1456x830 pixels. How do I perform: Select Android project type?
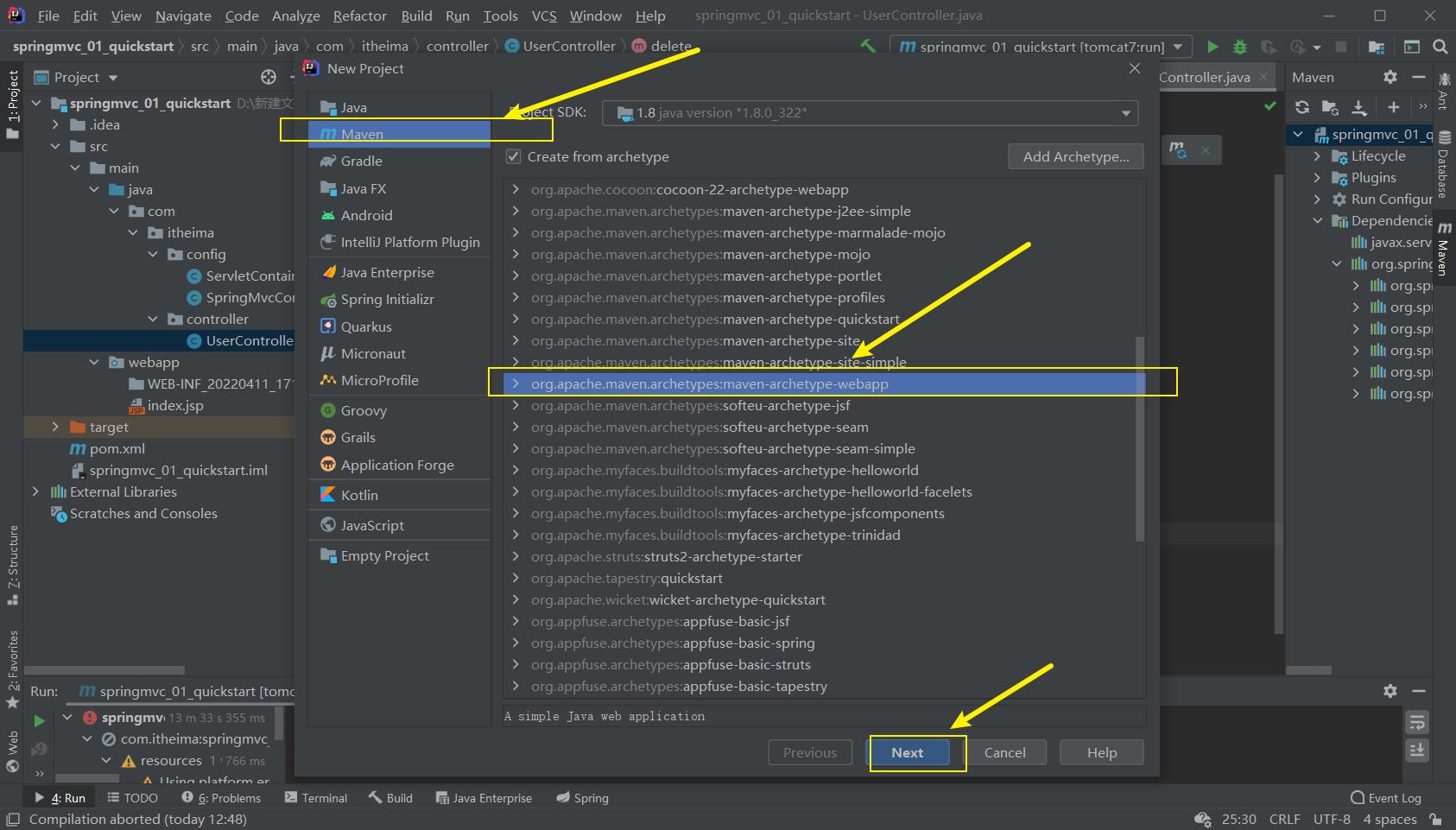tap(400, 215)
